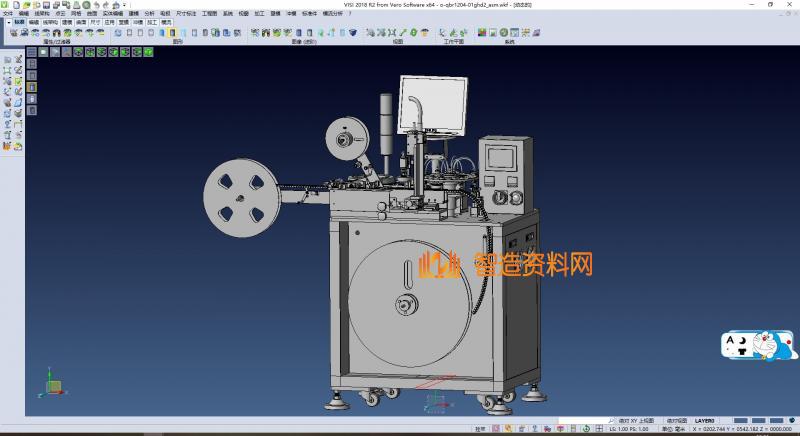This screenshot has width=800, height=436.
Task: Click the yellow icon at the bottom right of the left palette
Action: (x=18, y=147)
